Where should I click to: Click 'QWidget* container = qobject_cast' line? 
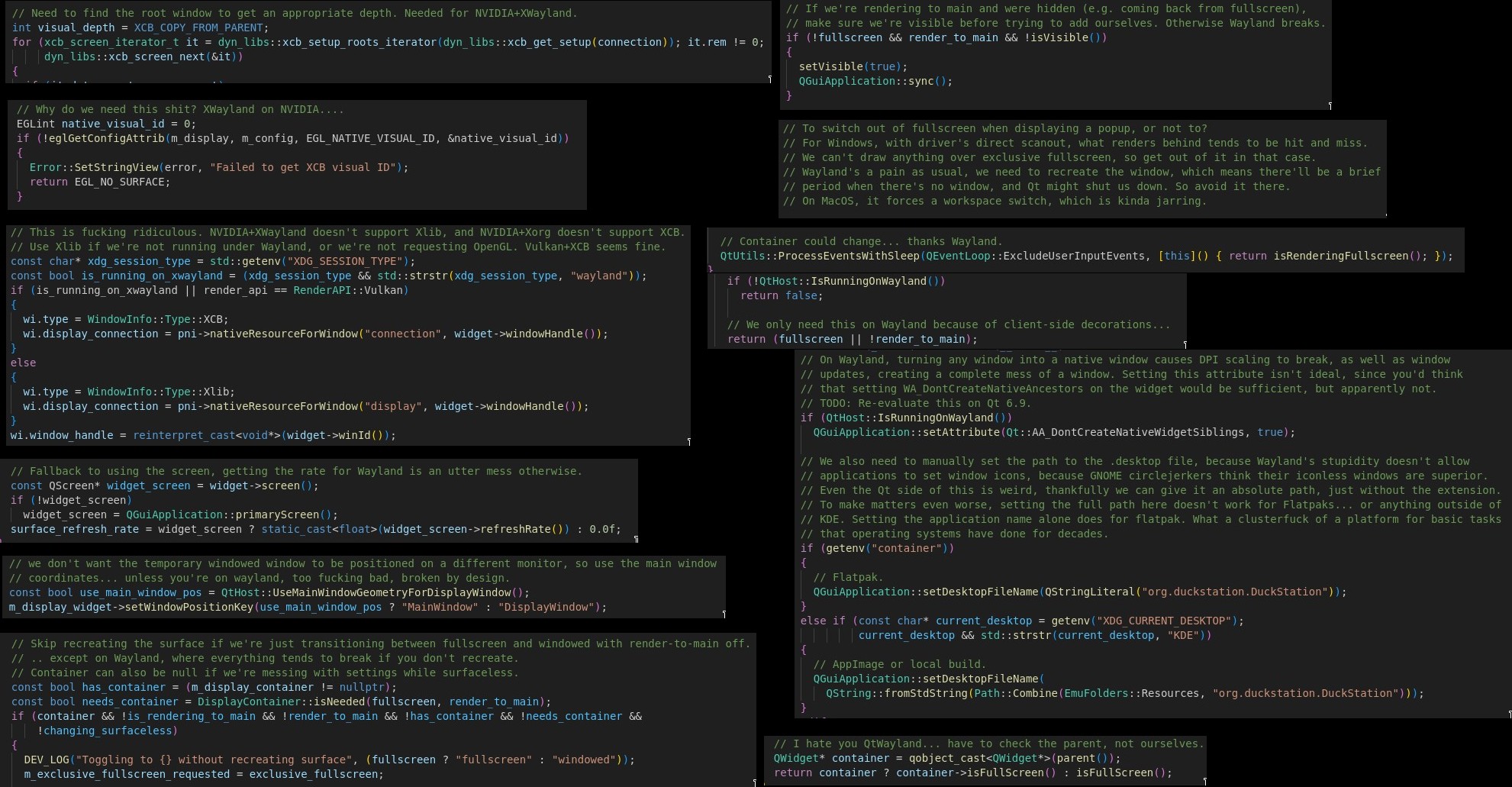[947, 758]
